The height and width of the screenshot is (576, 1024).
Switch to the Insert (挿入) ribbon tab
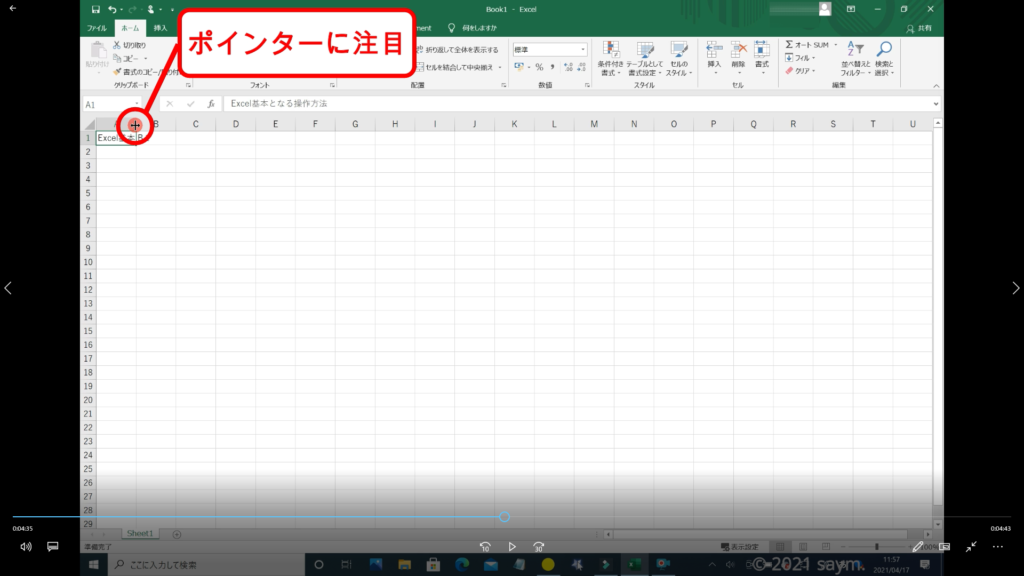160,28
